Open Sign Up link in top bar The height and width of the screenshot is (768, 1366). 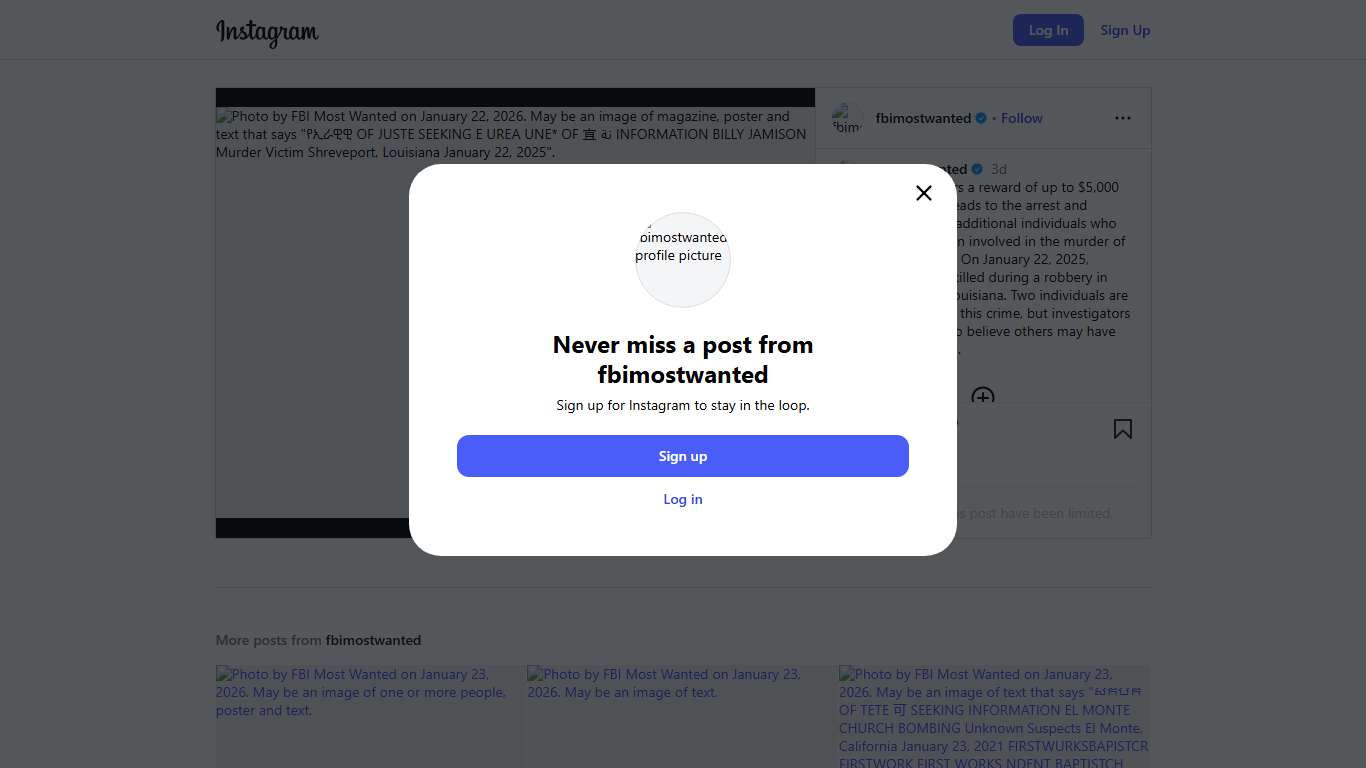point(1125,30)
